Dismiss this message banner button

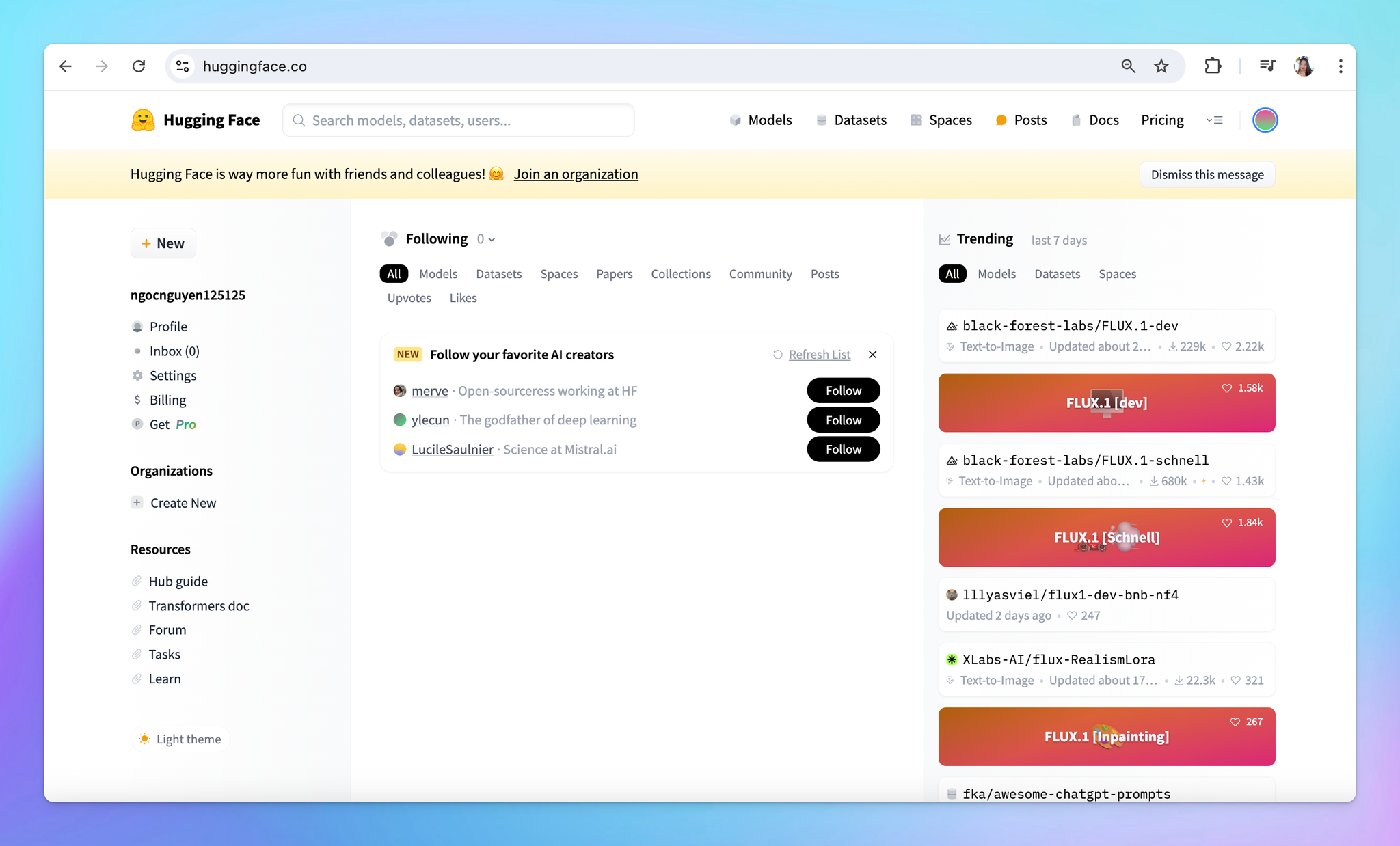pos(1207,174)
